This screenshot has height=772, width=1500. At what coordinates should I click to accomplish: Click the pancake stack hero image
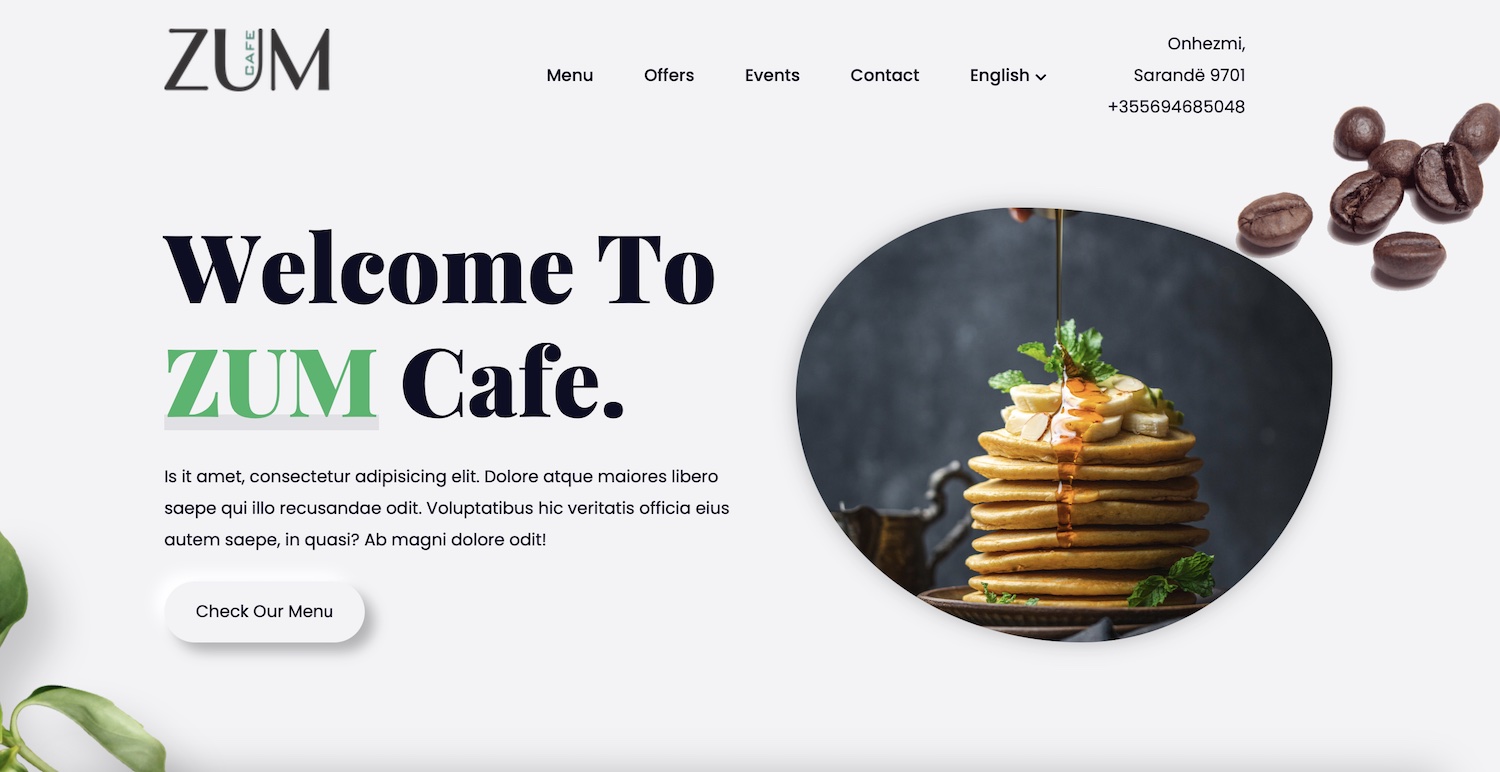point(1064,424)
